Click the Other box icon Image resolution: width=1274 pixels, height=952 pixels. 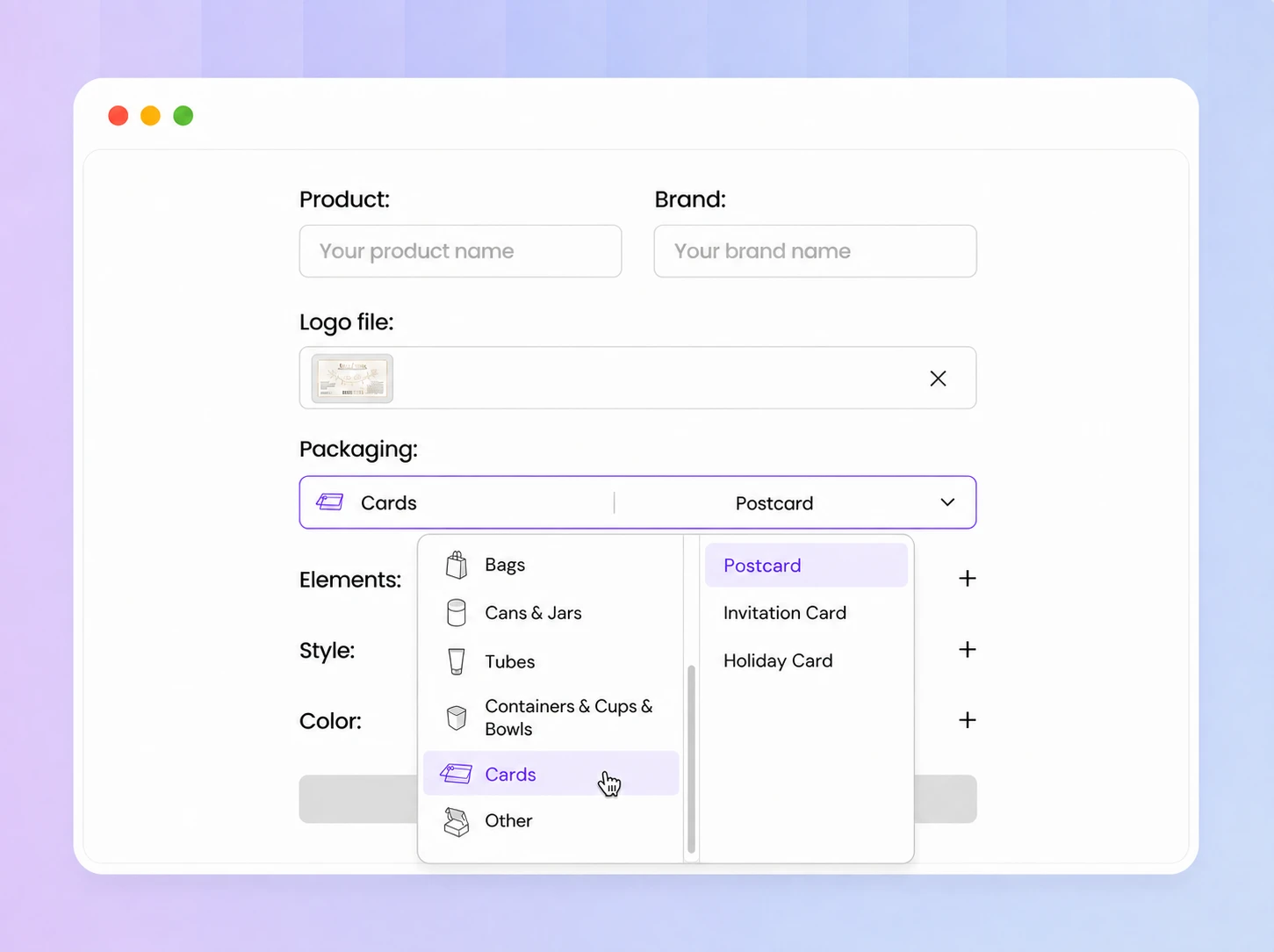(457, 821)
